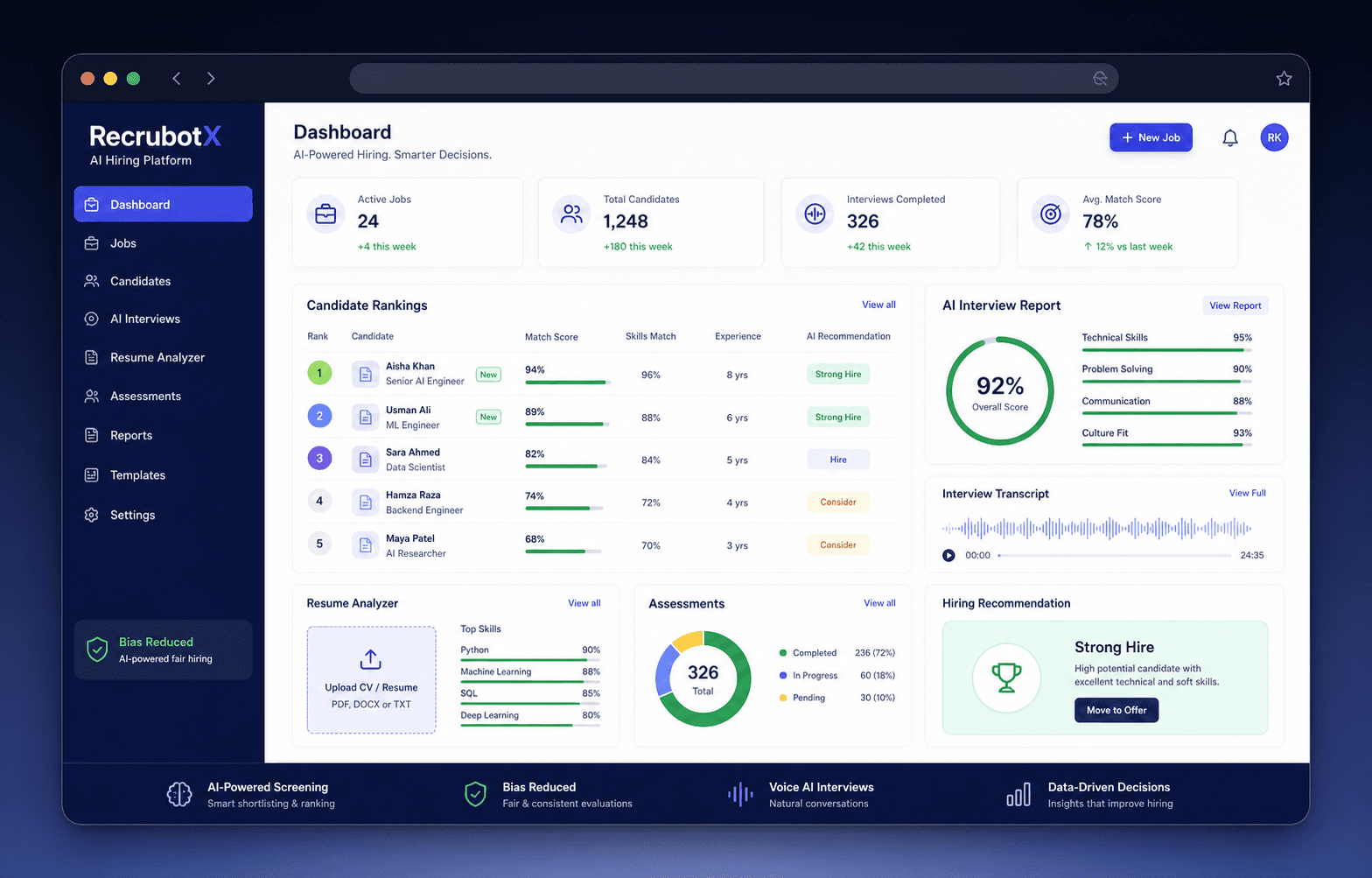Open Jobs in sidebar

click(163, 243)
